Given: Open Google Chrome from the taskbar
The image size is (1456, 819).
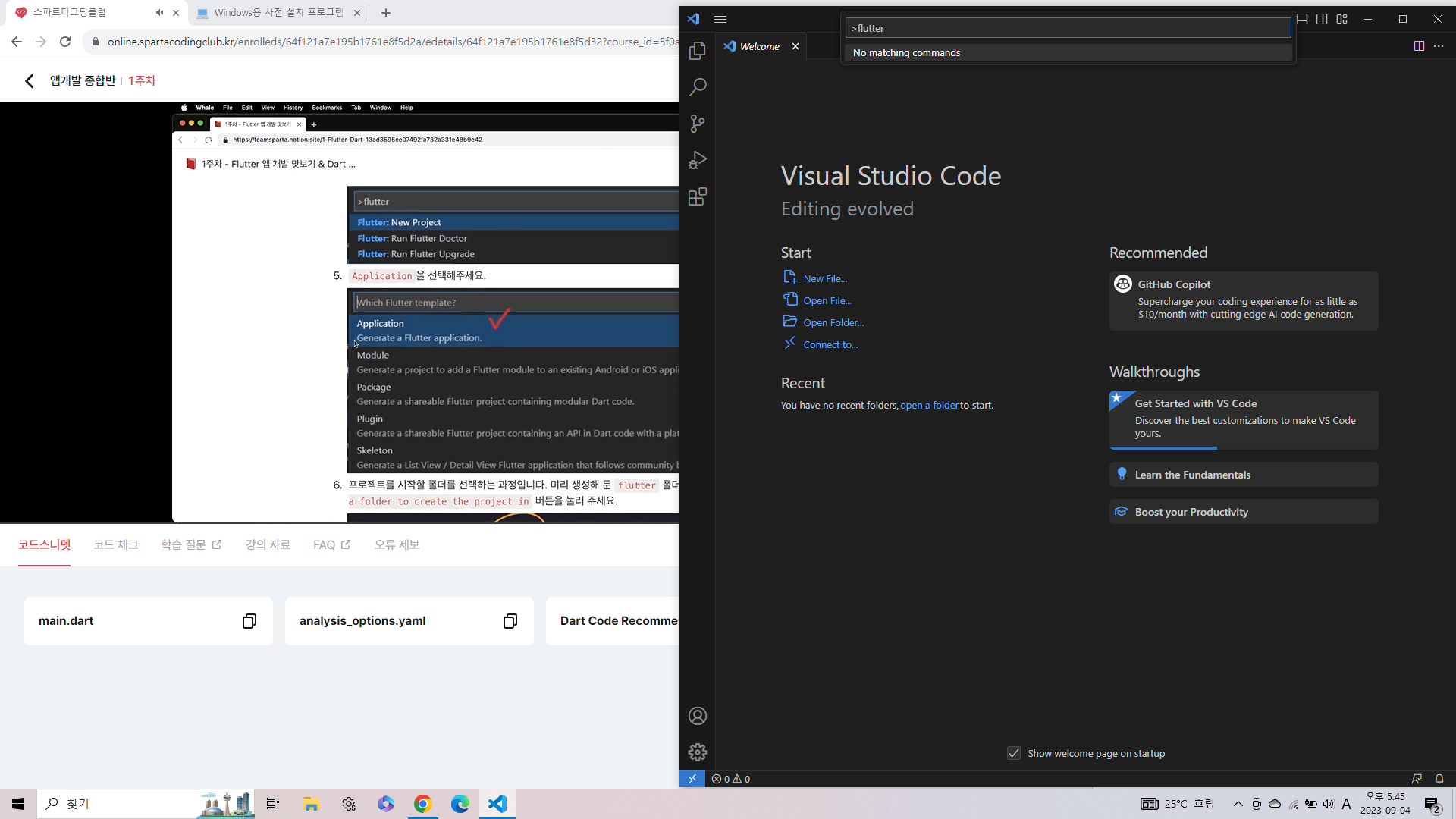Looking at the screenshot, I should (423, 804).
